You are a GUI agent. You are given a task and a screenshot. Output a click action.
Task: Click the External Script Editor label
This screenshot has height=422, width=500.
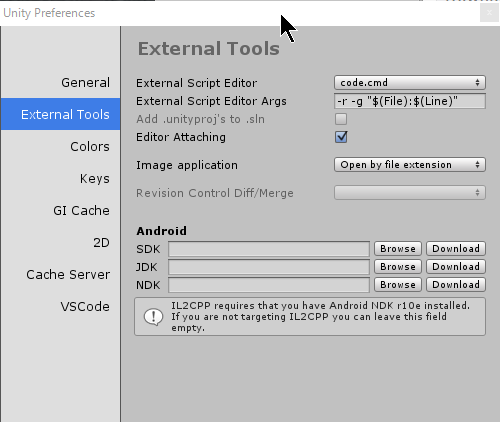pos(196,83)
